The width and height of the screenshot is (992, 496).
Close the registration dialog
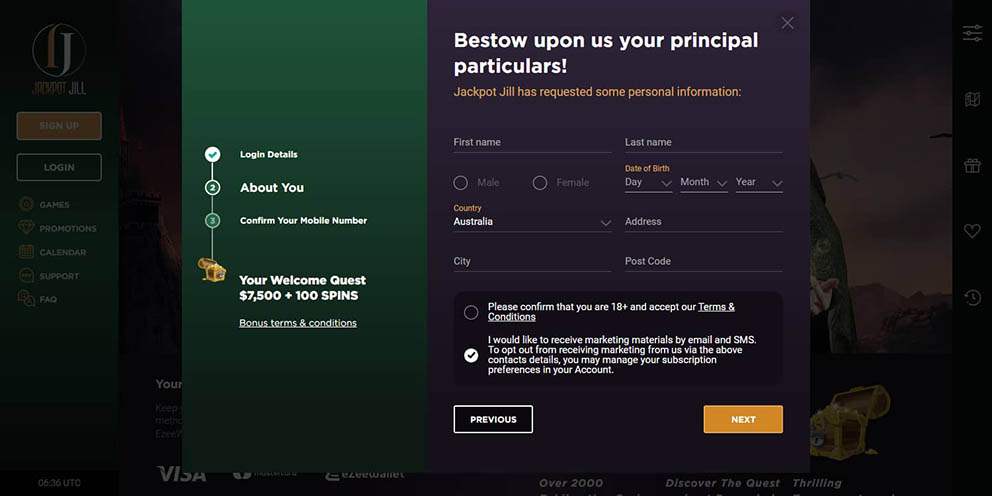click(787, 23)
